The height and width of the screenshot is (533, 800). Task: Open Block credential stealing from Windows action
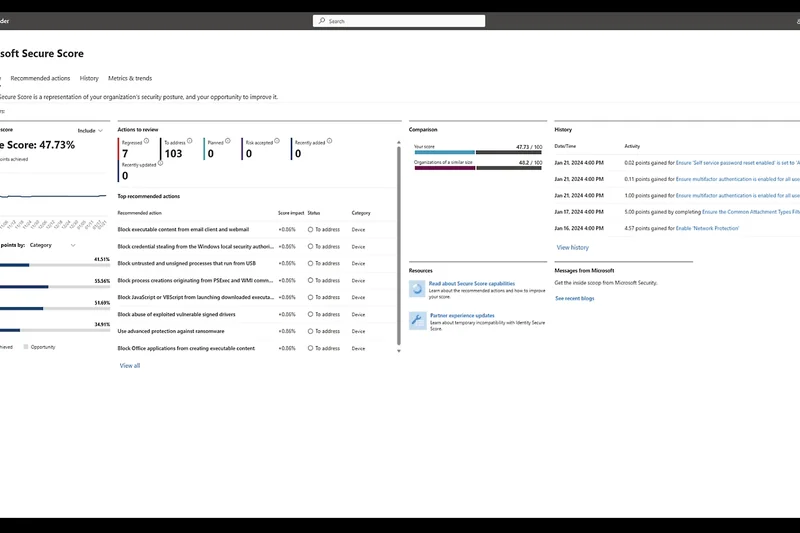[195, 246]
